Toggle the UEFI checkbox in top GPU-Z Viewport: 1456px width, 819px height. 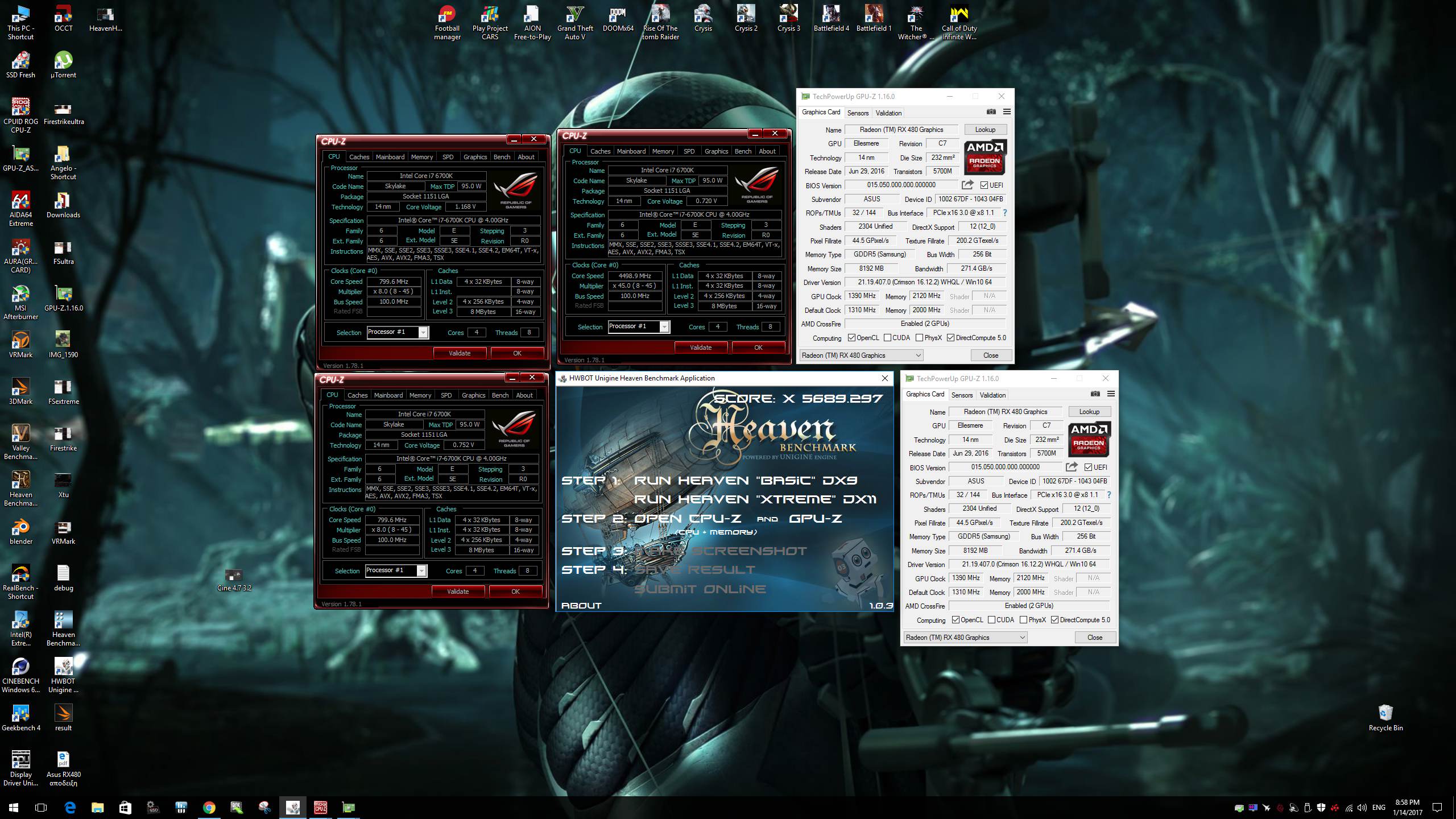point(984,185)
